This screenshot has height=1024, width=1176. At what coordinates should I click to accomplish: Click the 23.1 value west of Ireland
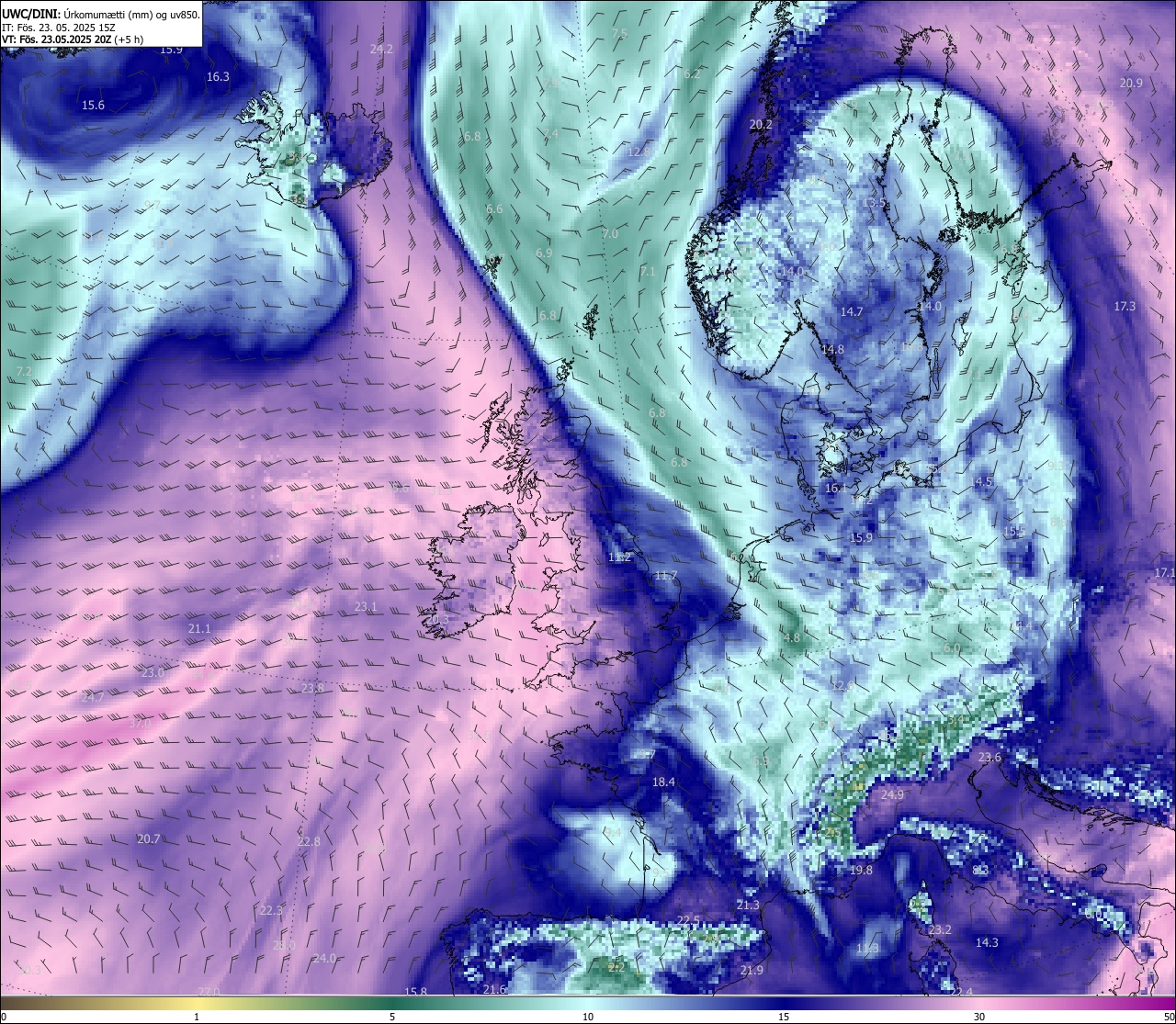point(366,607)
